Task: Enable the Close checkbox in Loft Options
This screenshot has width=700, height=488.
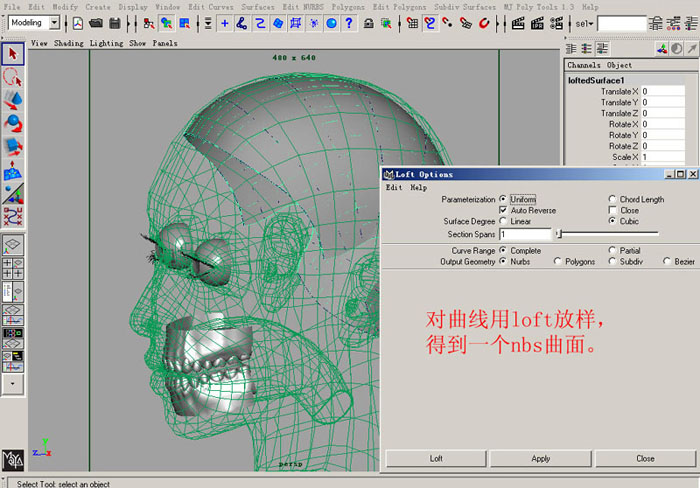Action: pos(612,210)
